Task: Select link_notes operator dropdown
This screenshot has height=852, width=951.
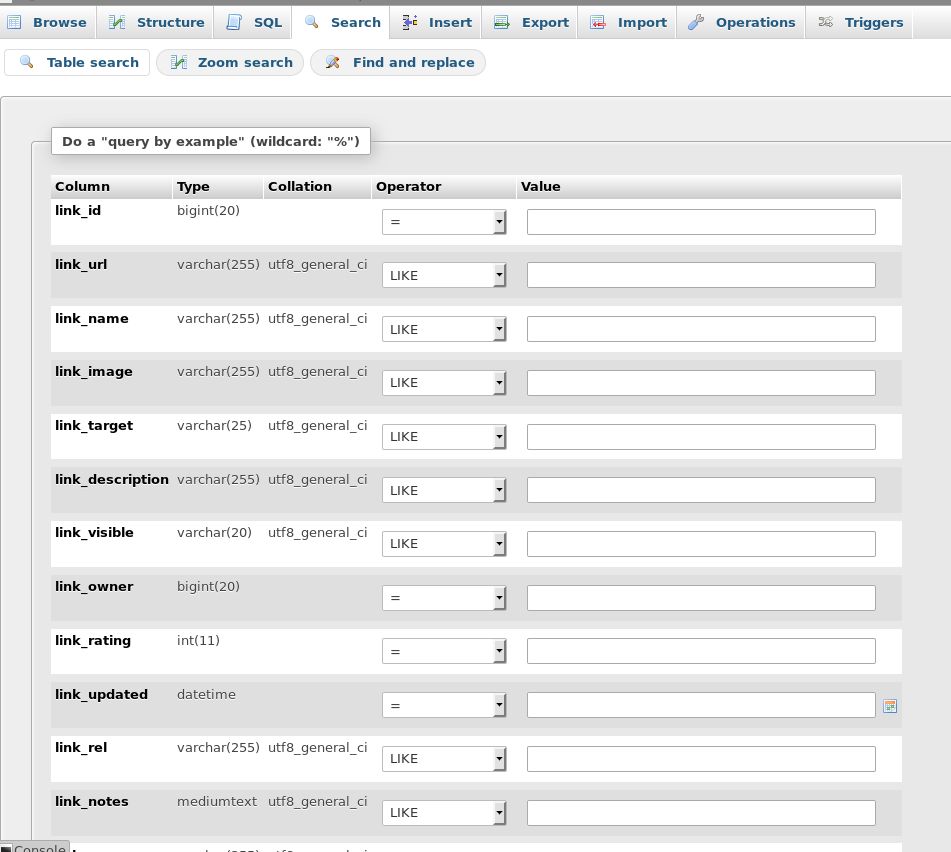Action: [444, 813]
